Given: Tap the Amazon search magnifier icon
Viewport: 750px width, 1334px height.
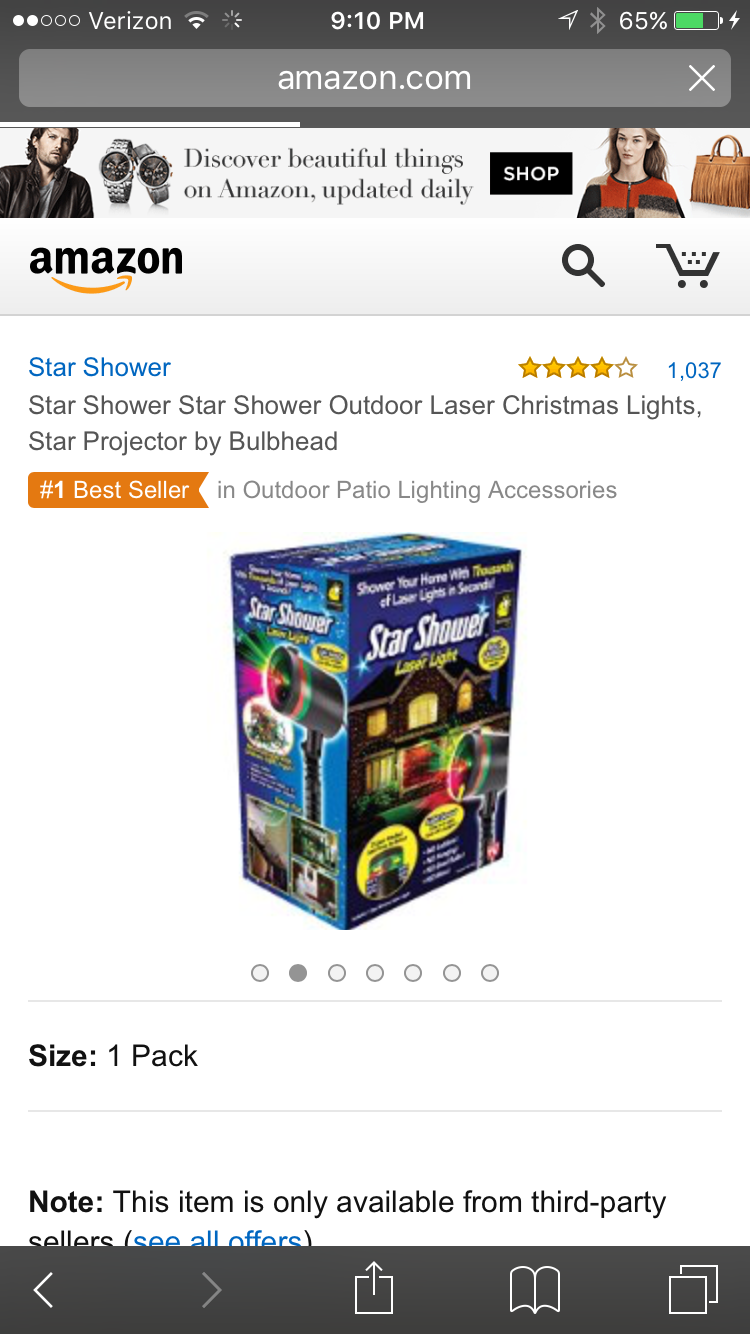Looking at the screenshot, I should point(583,265).
